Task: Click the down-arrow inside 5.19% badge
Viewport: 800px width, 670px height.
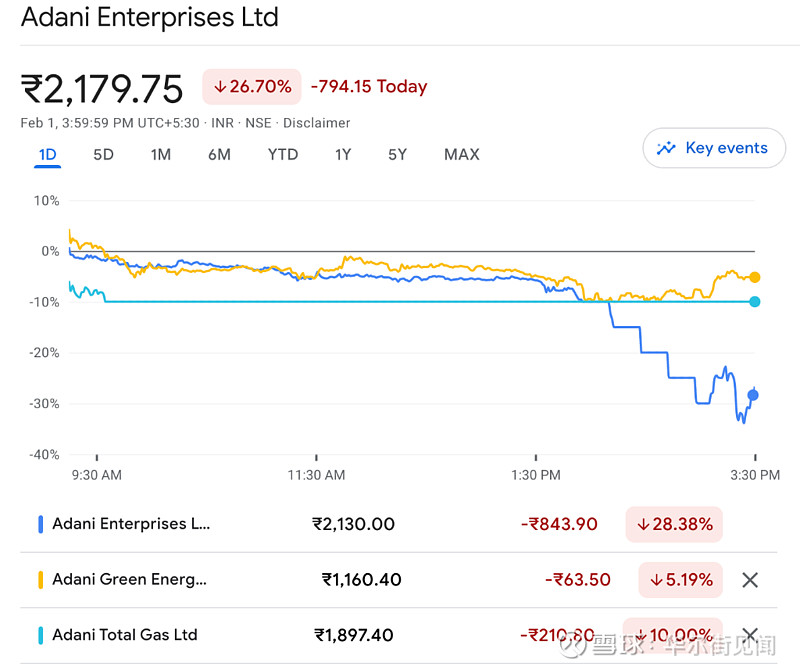Action: pos(657,580)
